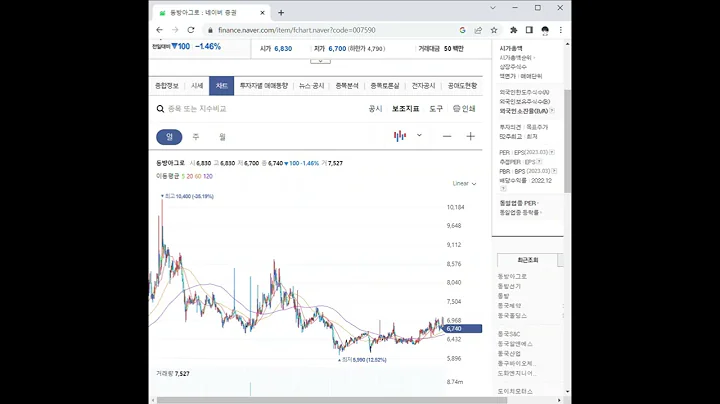The width and height of the screenshot is (720, 404).
Task: Open the 전자공시 tab
Action: (423, 86)
